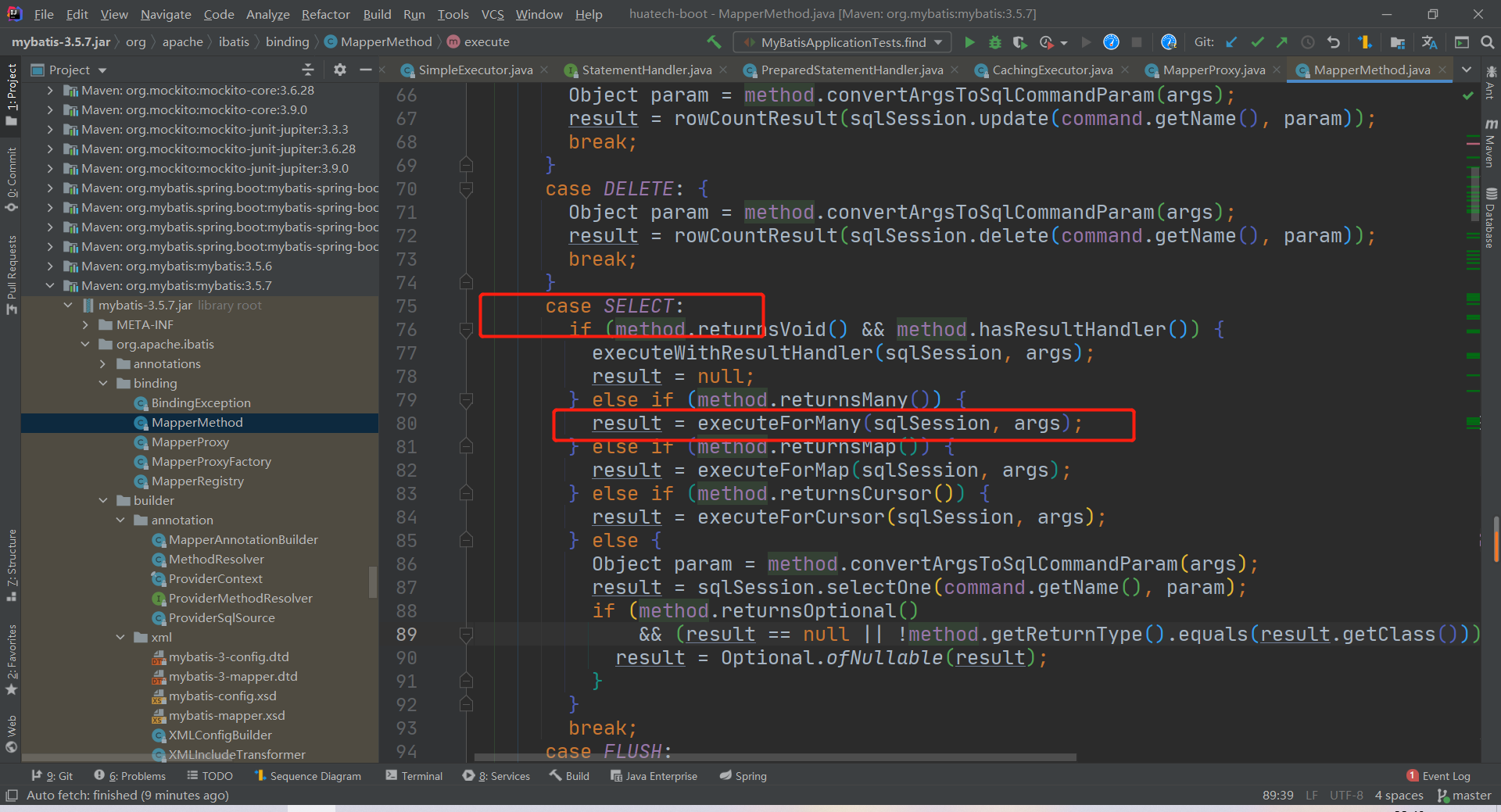Select XMLConfigBuilder in project tree
1501x812 pixels.
(x=220, y=735)
